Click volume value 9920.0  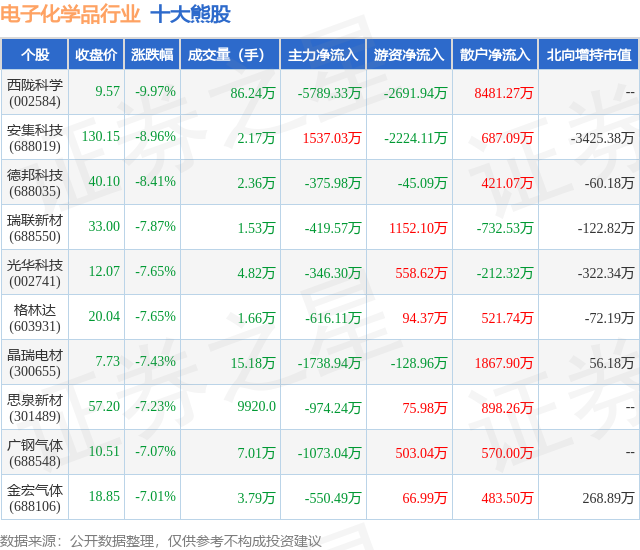256,406
